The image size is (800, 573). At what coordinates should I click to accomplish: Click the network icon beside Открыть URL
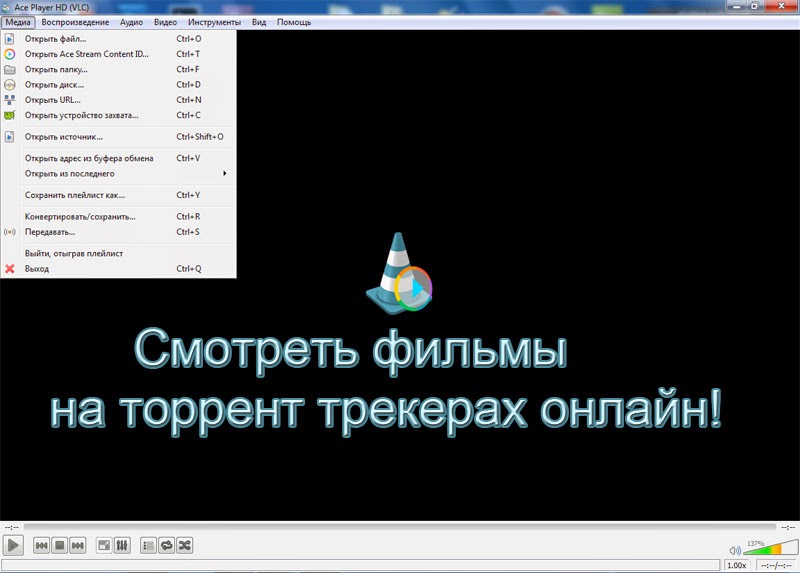tap(10, 100)
